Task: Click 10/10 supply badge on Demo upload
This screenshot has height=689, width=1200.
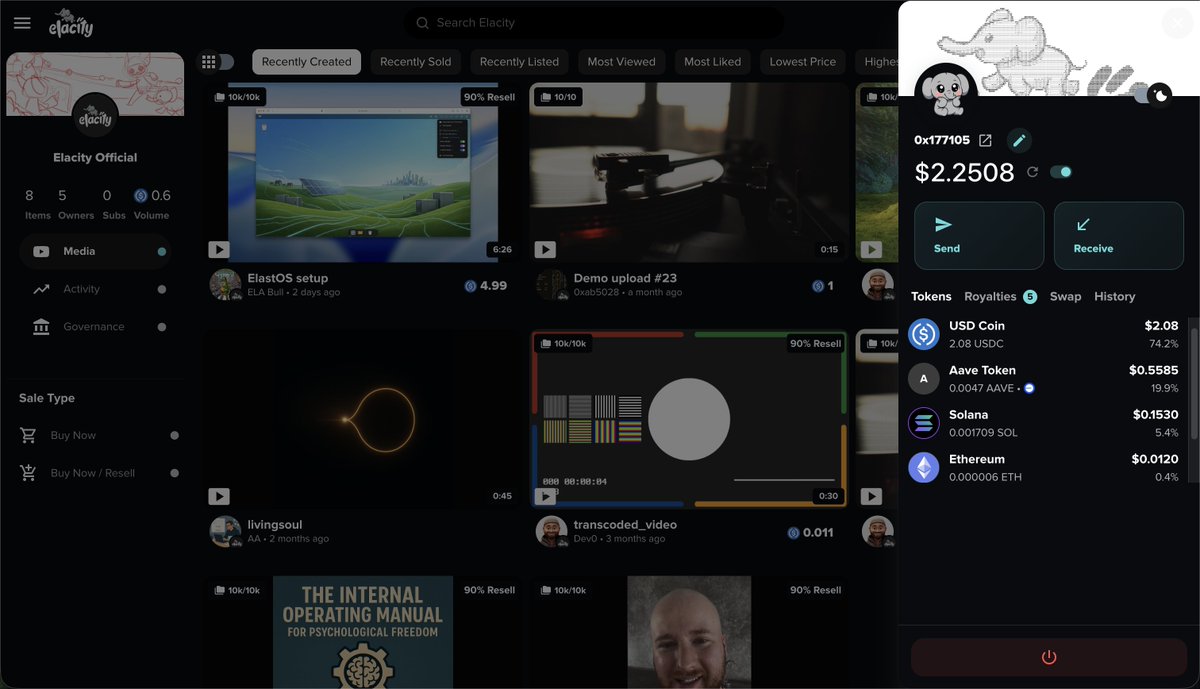Action: [559, 97]
